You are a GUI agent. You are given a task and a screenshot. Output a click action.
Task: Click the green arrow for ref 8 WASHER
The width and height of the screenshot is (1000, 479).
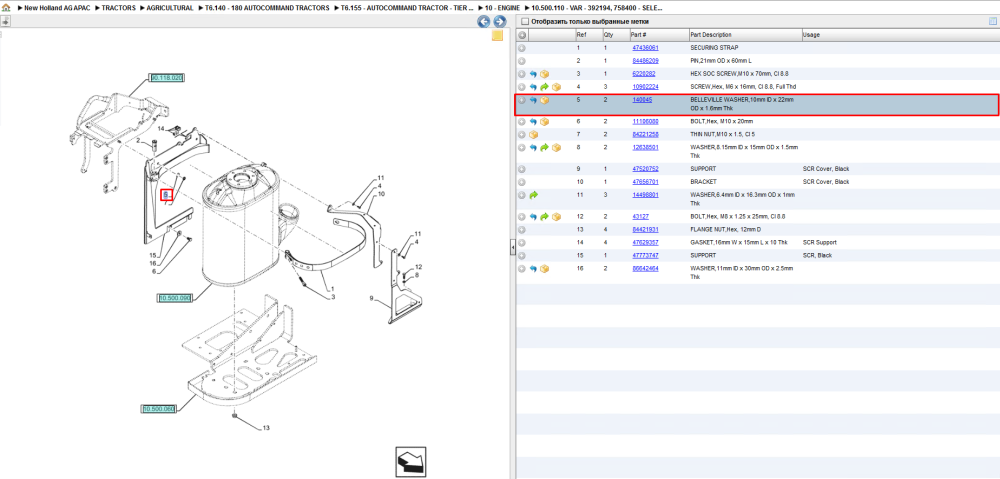coord(544,147)
